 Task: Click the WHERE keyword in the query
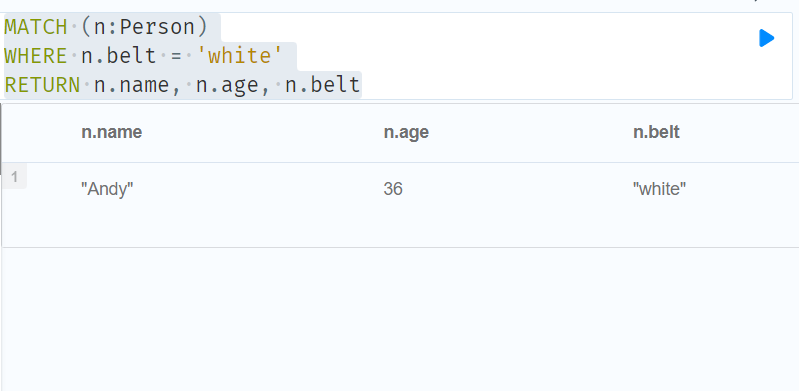click(x=36, y=56)
